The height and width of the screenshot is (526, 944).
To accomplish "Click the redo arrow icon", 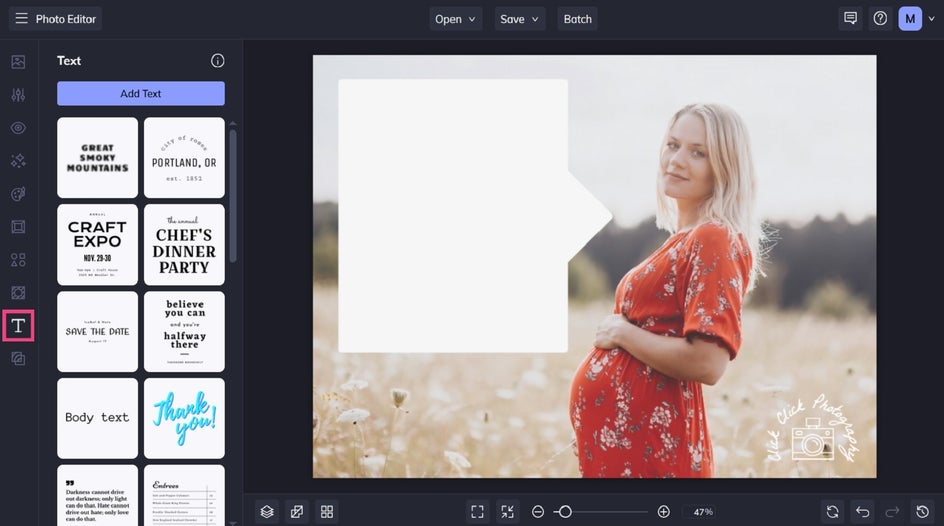I will coord(892,512).
